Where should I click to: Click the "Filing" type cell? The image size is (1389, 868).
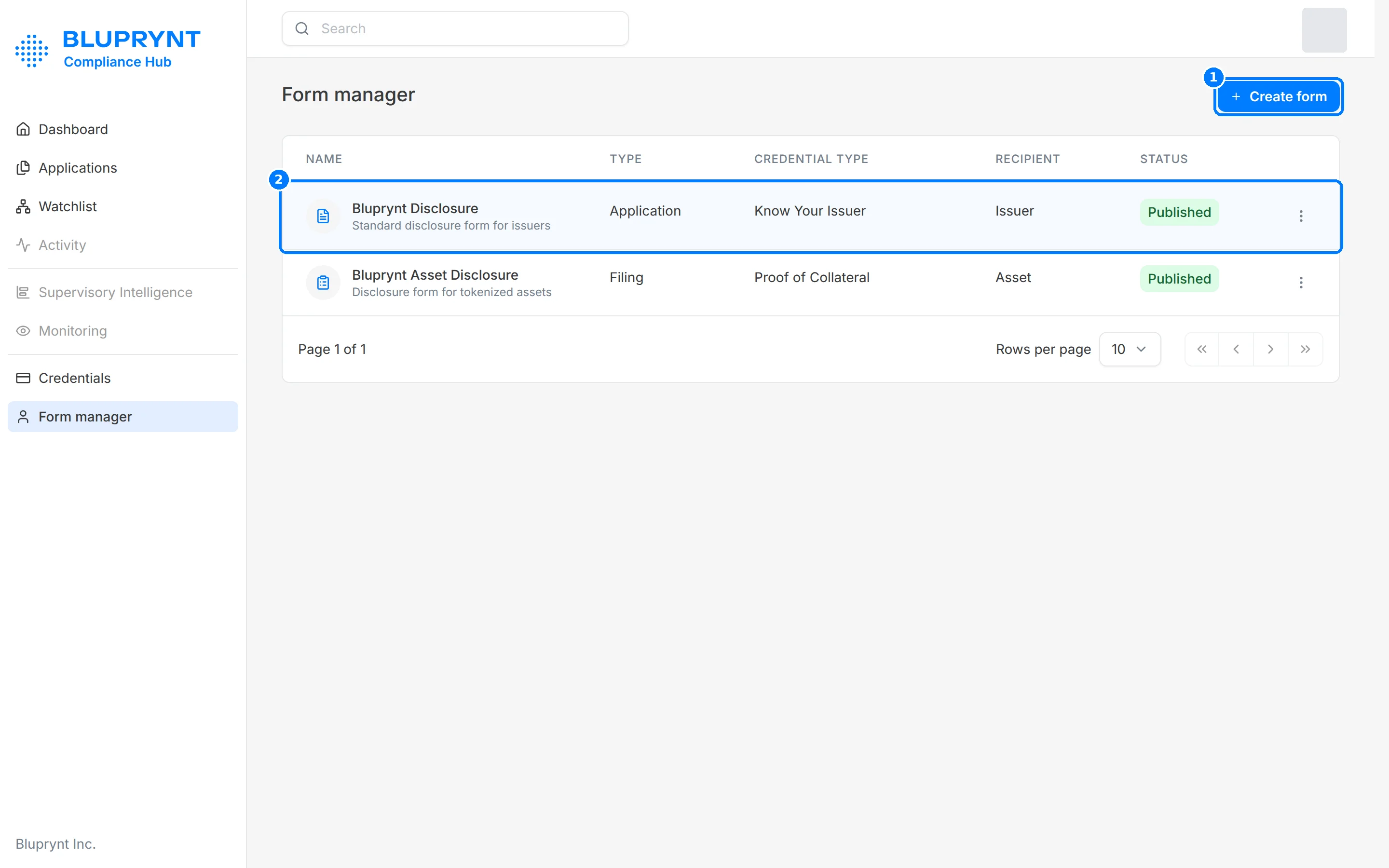point(626,277)
